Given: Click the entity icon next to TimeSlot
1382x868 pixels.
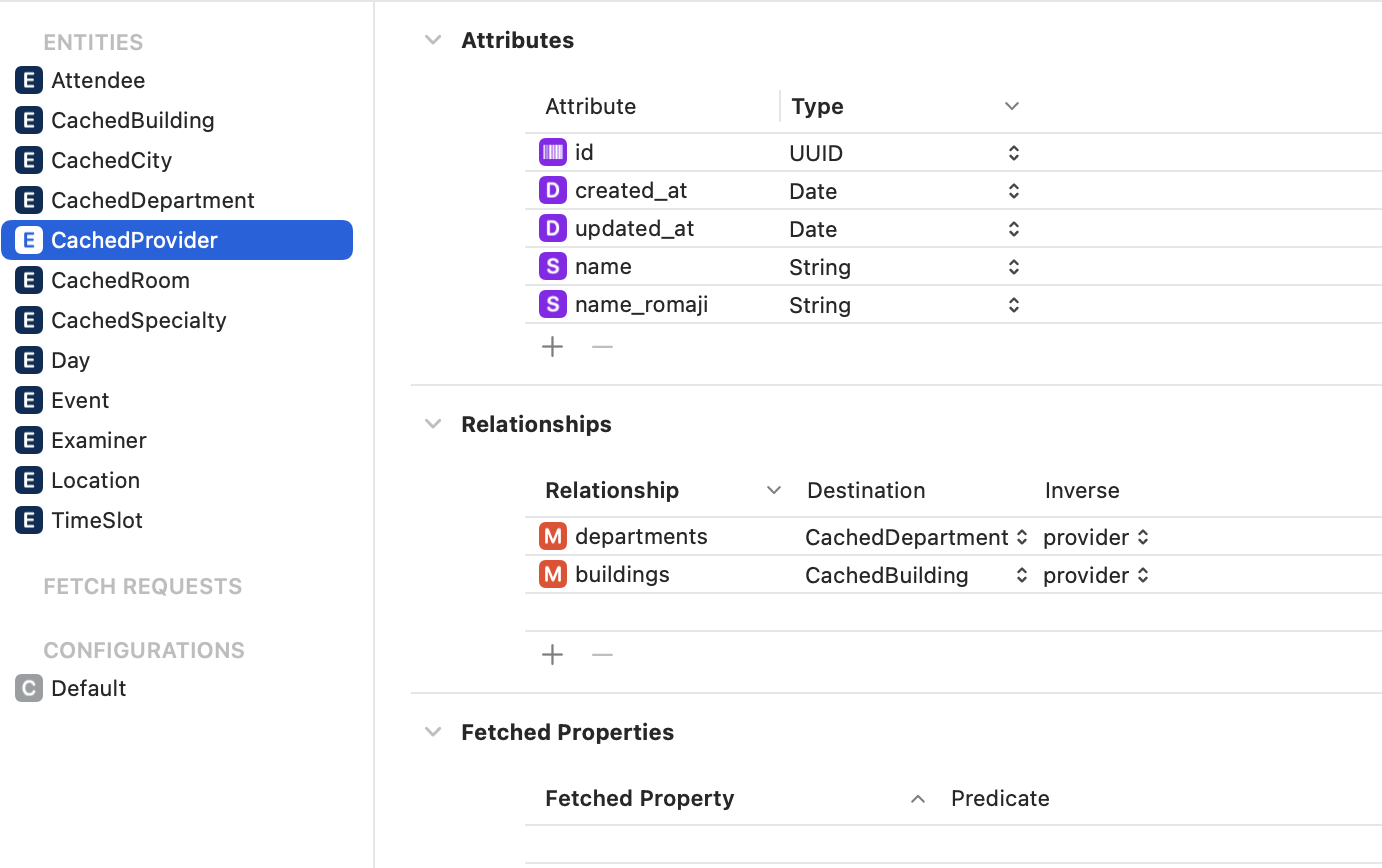Looking at the screenshot, I should (29, 520).
